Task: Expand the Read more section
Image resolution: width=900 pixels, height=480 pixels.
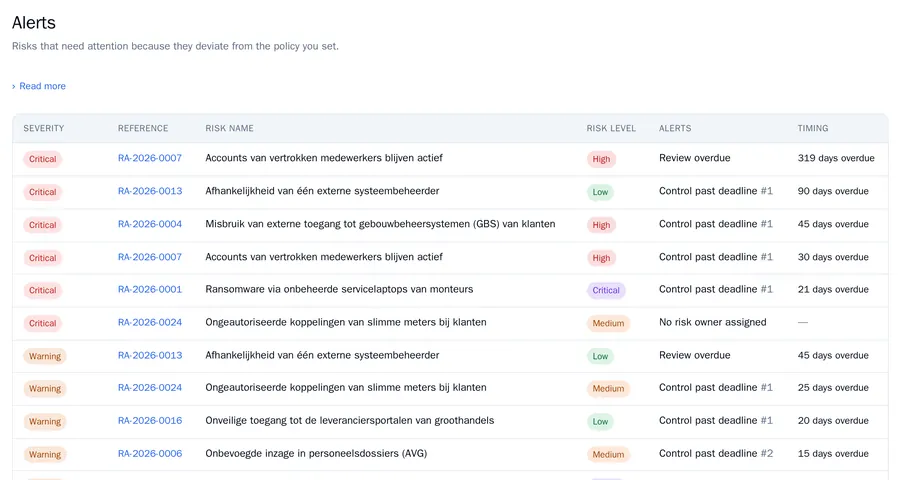Action: tap(38, 86)
